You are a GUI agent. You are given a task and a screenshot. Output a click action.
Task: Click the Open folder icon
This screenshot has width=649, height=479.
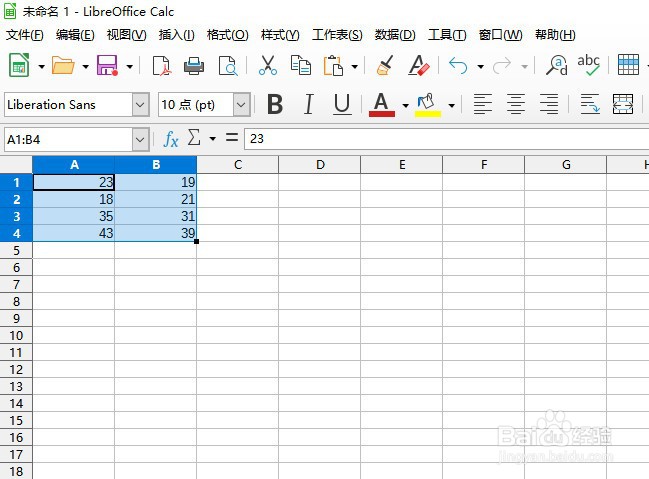[x=63, y=65]
